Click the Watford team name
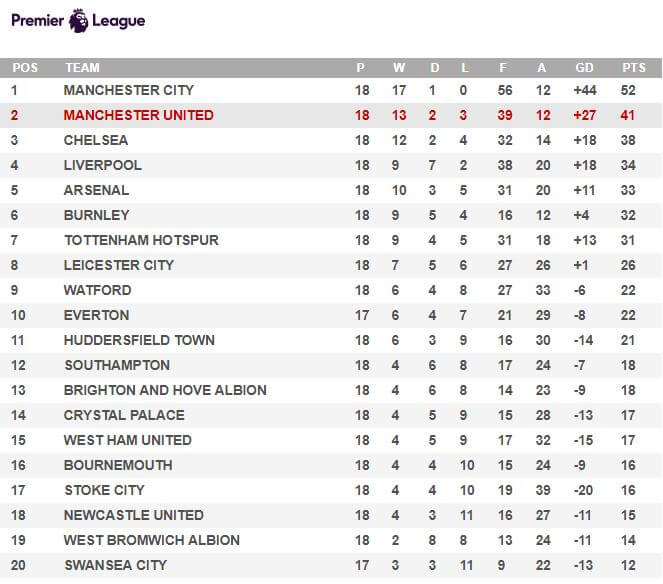Image resolution: width=663 pixels, height=584 pixels. [x=98, y=290]
